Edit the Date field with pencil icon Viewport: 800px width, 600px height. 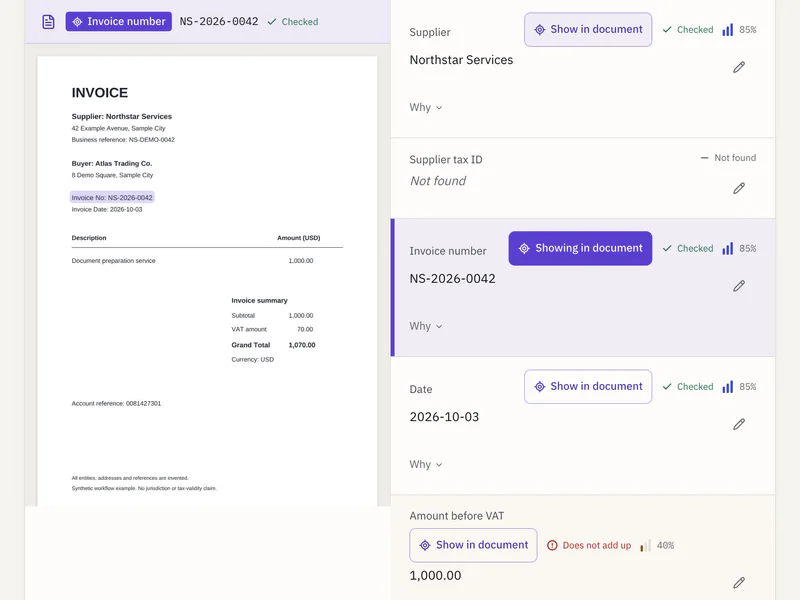pos(739,424)
